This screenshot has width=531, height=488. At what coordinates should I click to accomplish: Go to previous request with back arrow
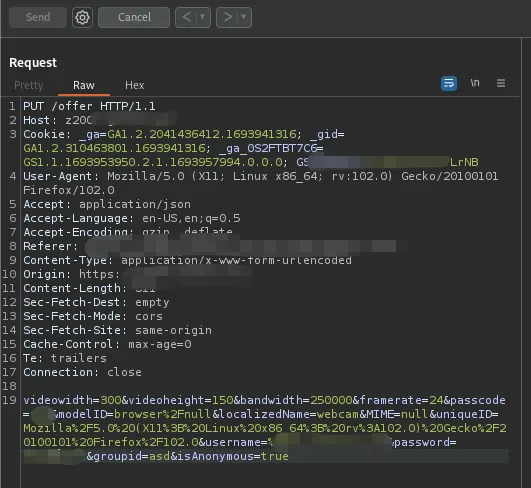click(x=187, y=17)
